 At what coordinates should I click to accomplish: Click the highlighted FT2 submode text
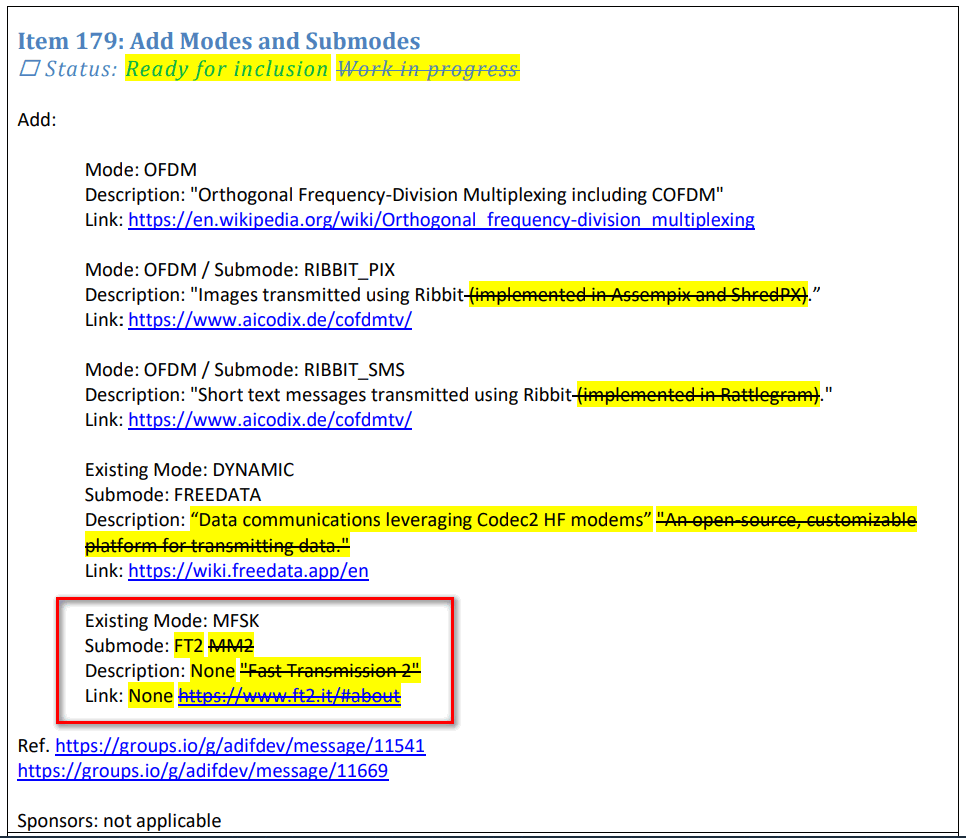tap(188, 646)
